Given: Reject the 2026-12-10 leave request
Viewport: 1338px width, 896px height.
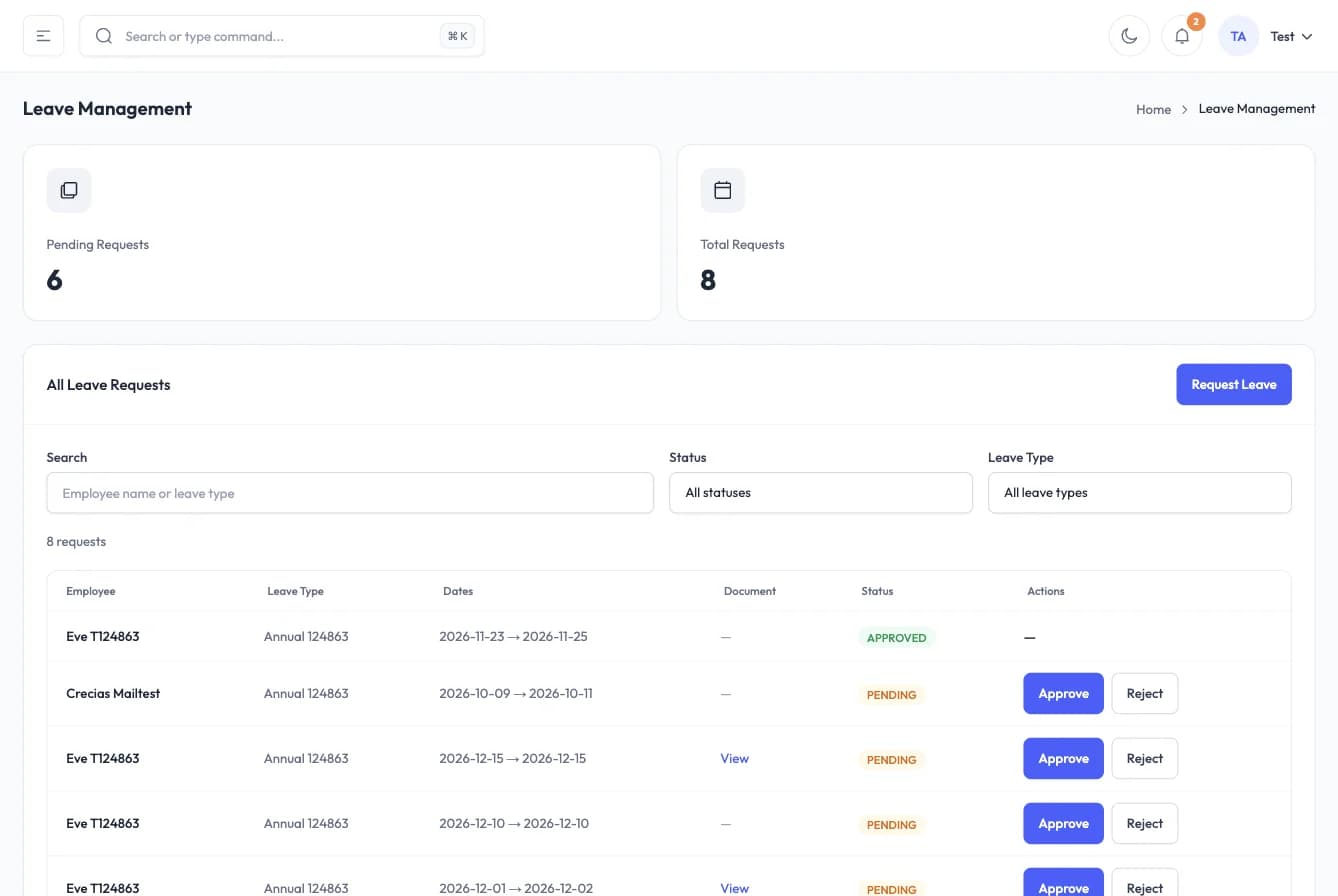Looking at the screenshot, I should tap(1145, 823).
